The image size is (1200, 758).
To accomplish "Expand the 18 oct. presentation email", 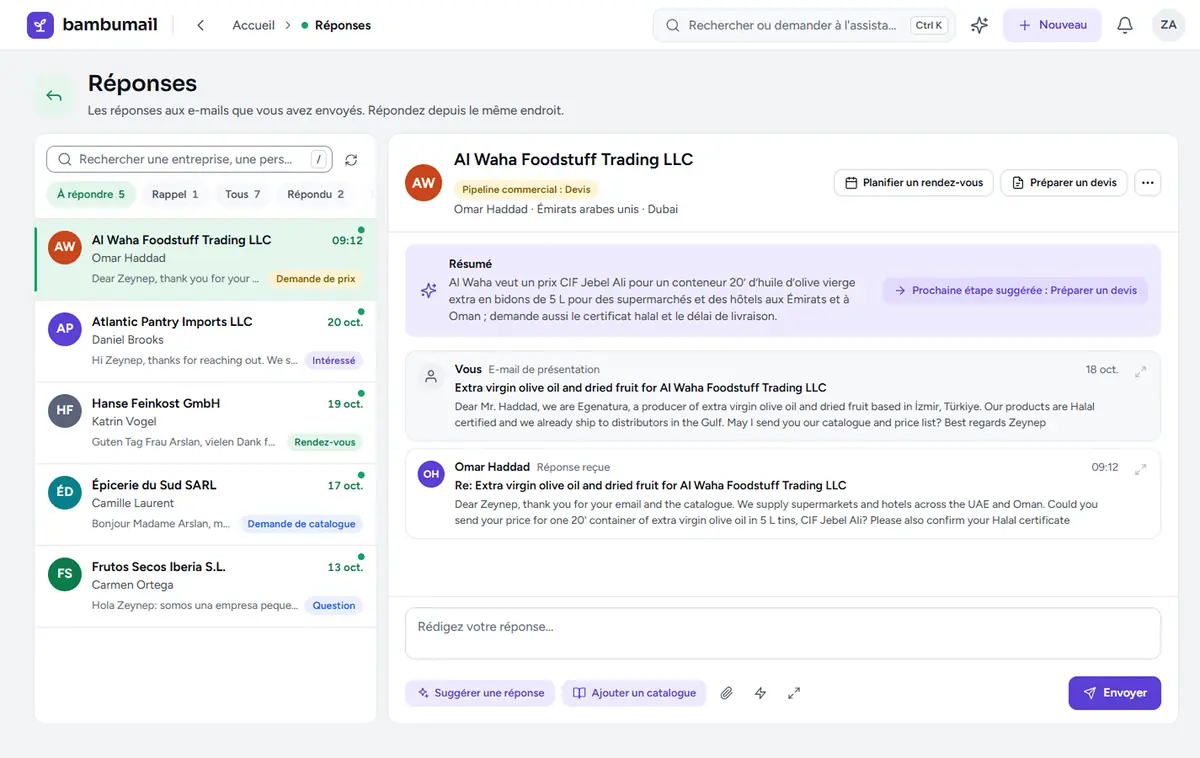I will point(1140,371).
